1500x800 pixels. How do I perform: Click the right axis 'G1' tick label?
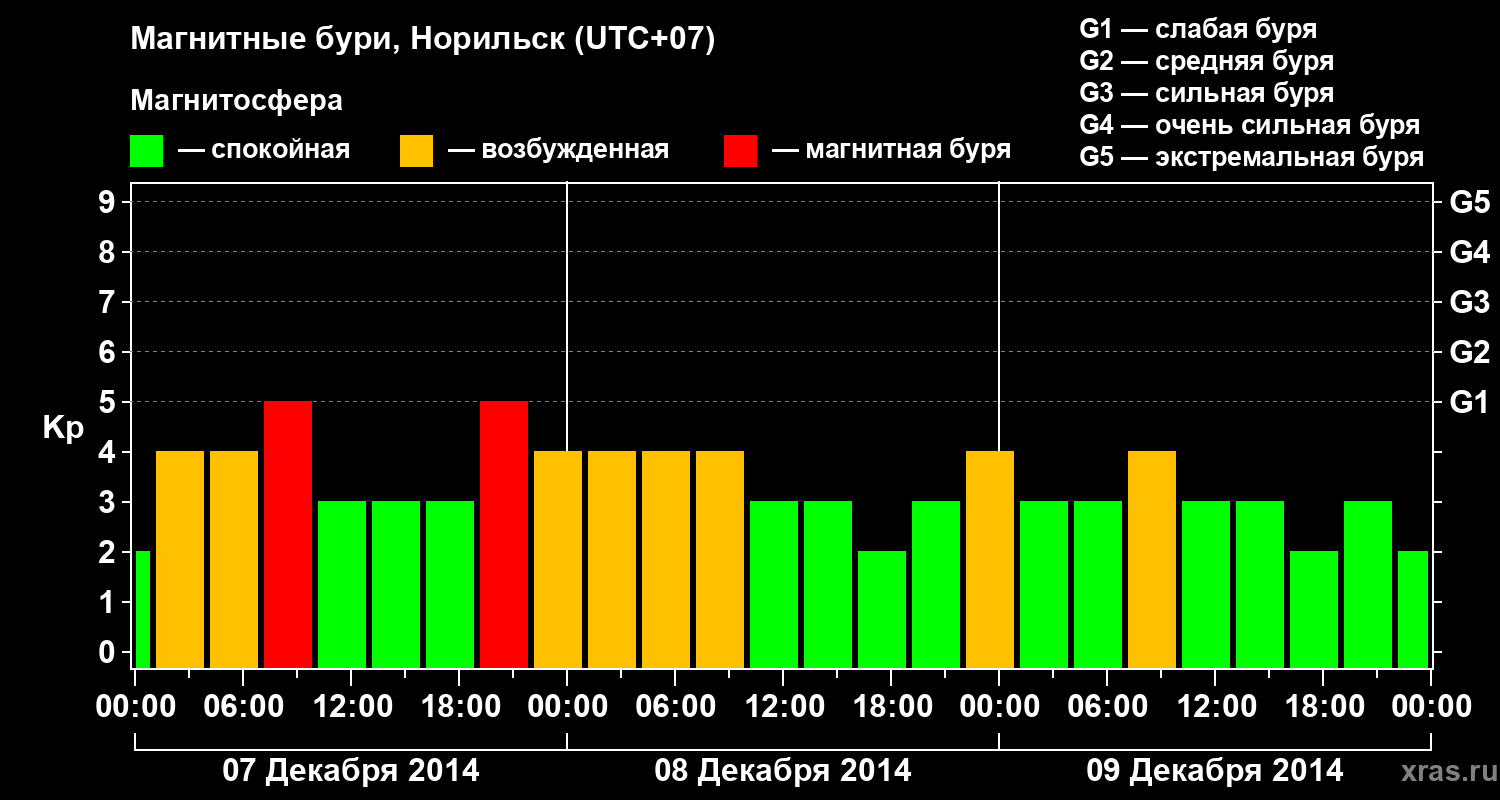[1469, 402]
